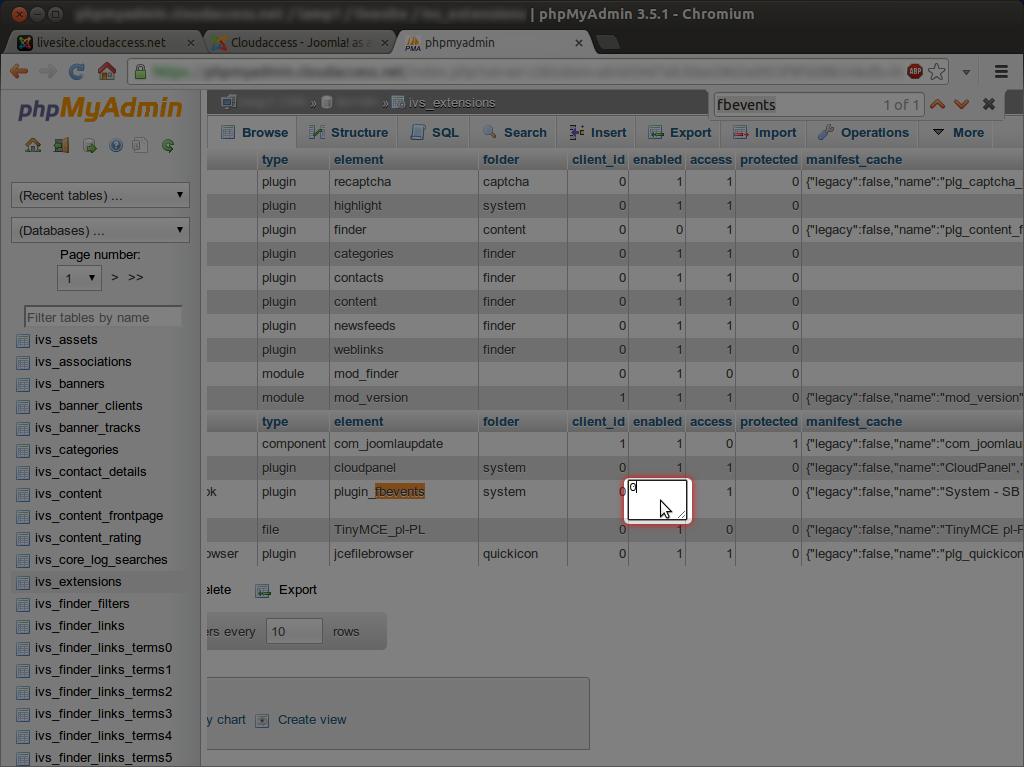Open the Search tab
The height and width of the screenshot is (767, 1024).
[514, 133]
